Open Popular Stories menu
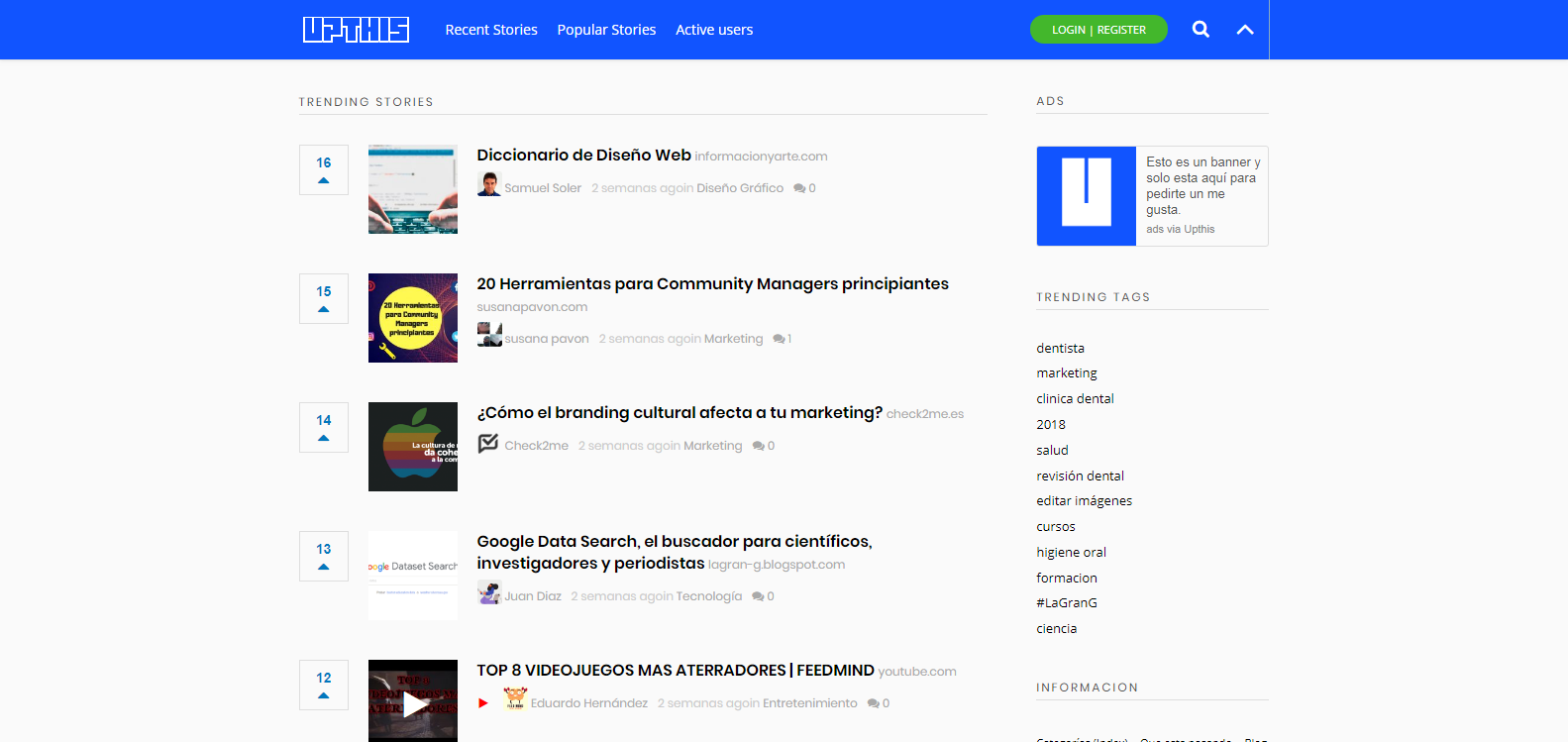This screenshot has height=742, width=1568. pyautogui.click(x=606, y=30)
